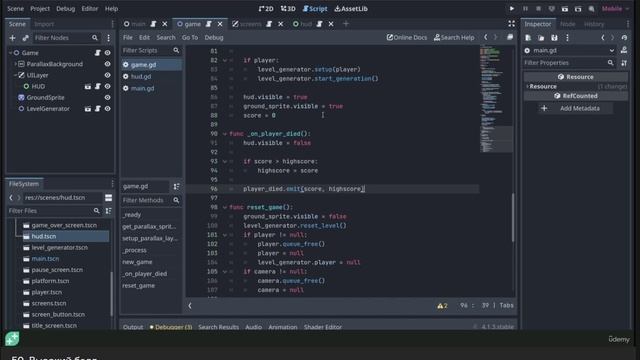The width and height of the screenshot is (640, 360).
Task: Fold the if player block at line 82
Action: coord(224,60)
